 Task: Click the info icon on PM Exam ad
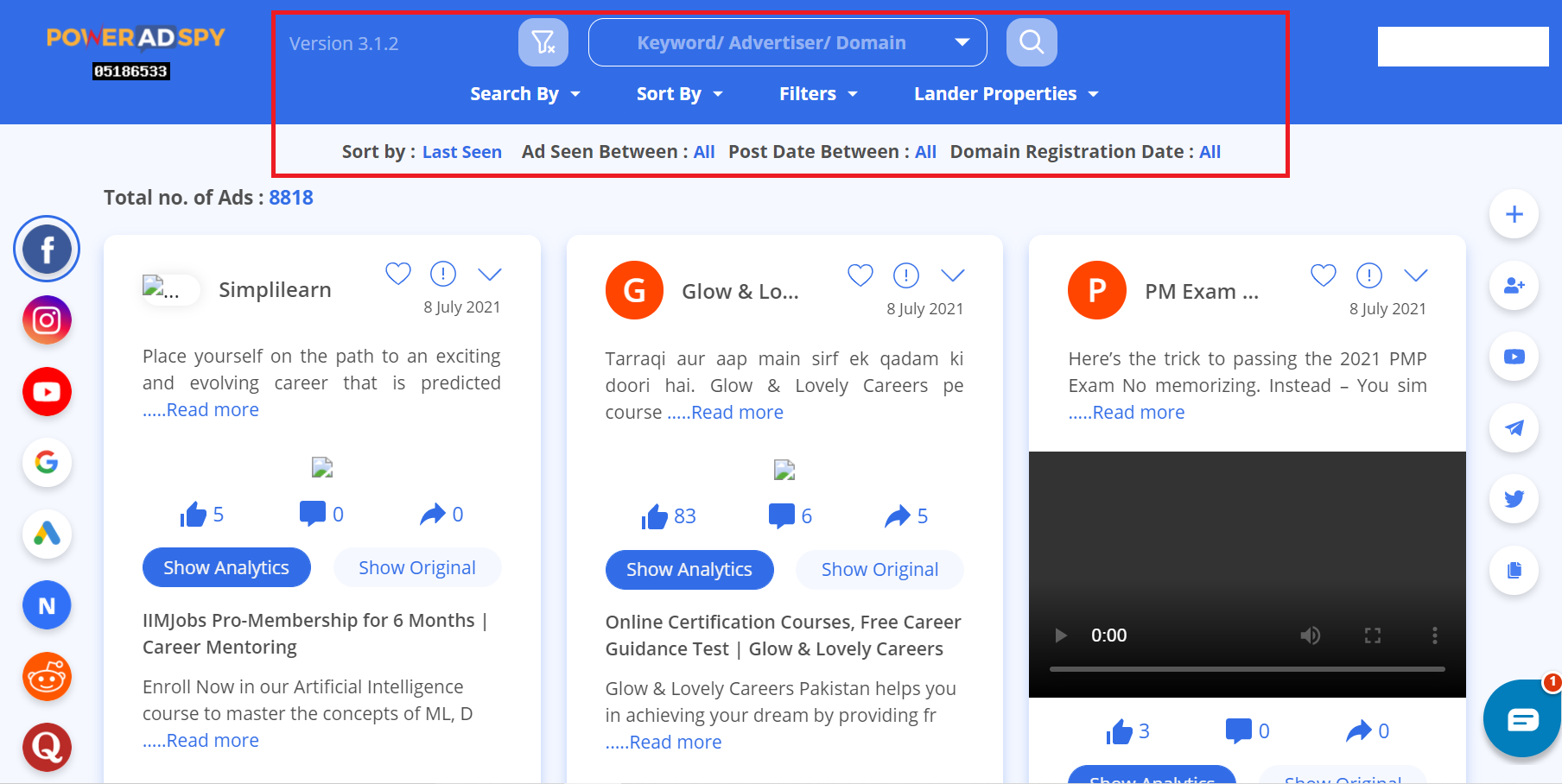[1368, 275]
